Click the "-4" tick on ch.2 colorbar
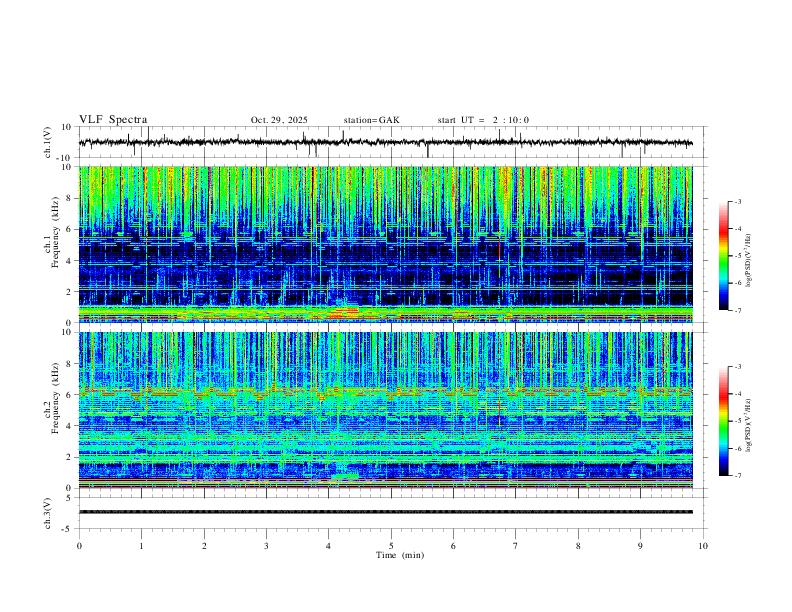 pos(738,394)
